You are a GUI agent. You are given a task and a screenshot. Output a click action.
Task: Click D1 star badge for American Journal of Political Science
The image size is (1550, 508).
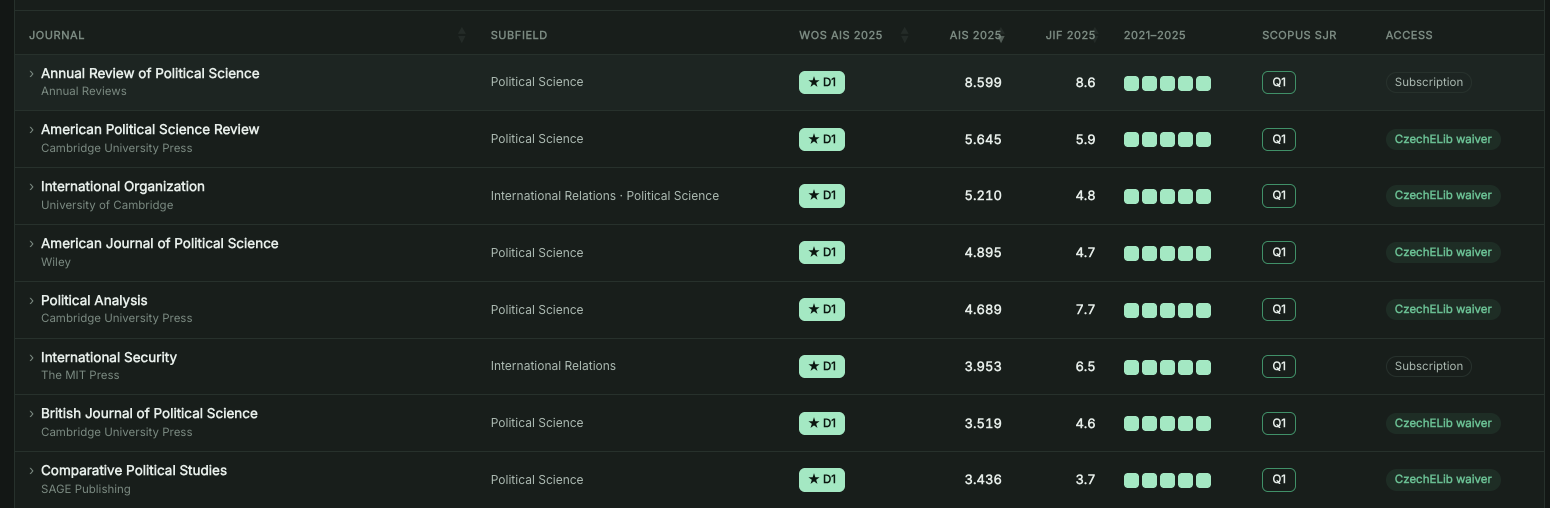822,252
